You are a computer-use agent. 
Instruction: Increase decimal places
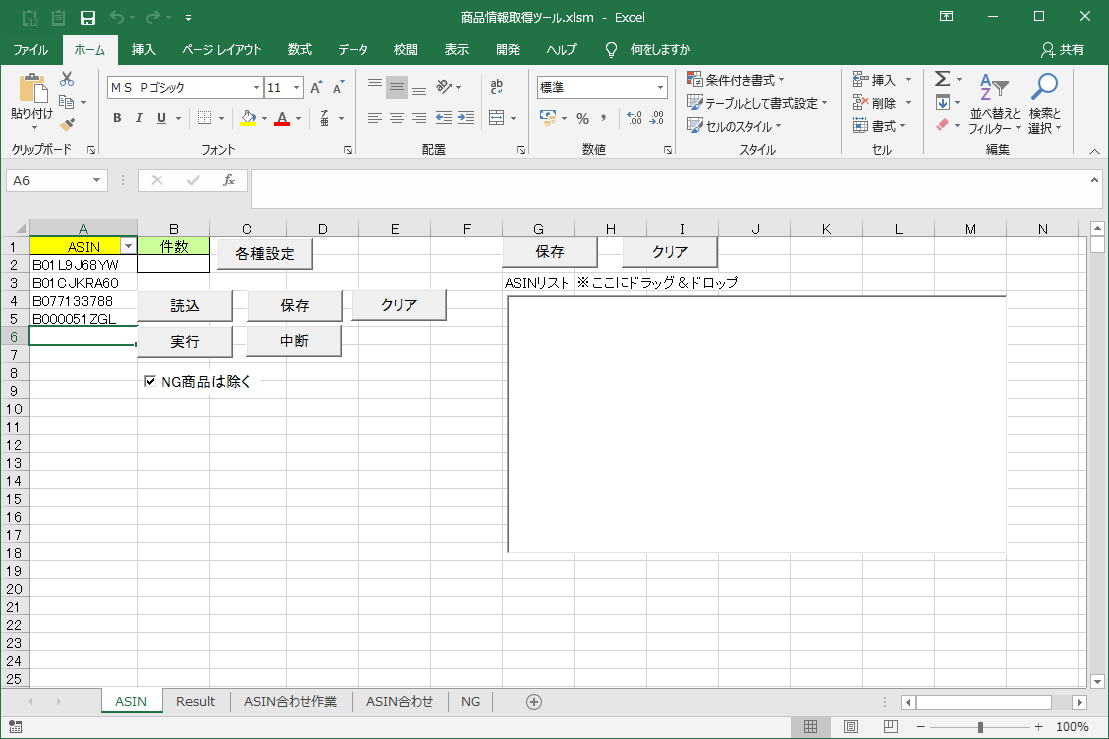pyautogui.click(x=634, y=118)
